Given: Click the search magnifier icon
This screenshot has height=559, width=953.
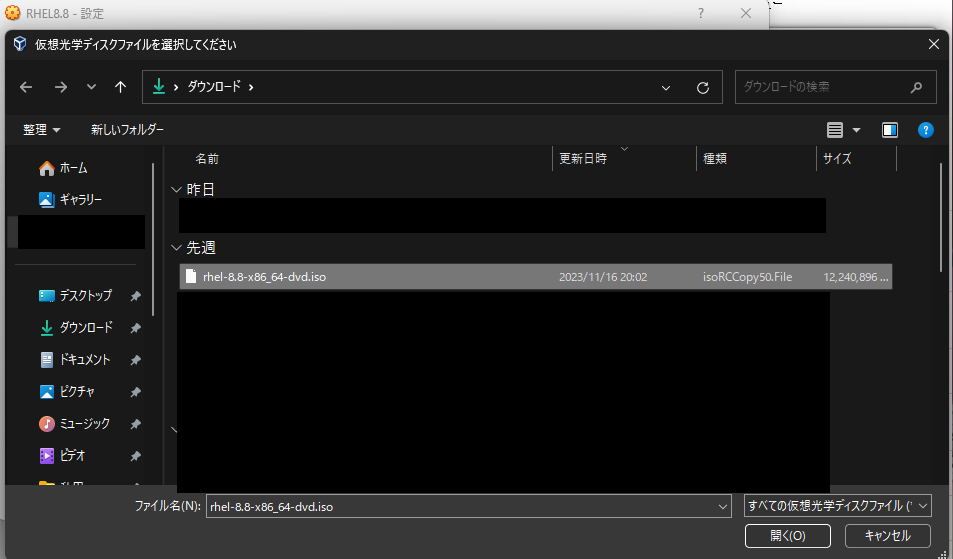Looking at the screenshot, I should click(x=916, y=87).
